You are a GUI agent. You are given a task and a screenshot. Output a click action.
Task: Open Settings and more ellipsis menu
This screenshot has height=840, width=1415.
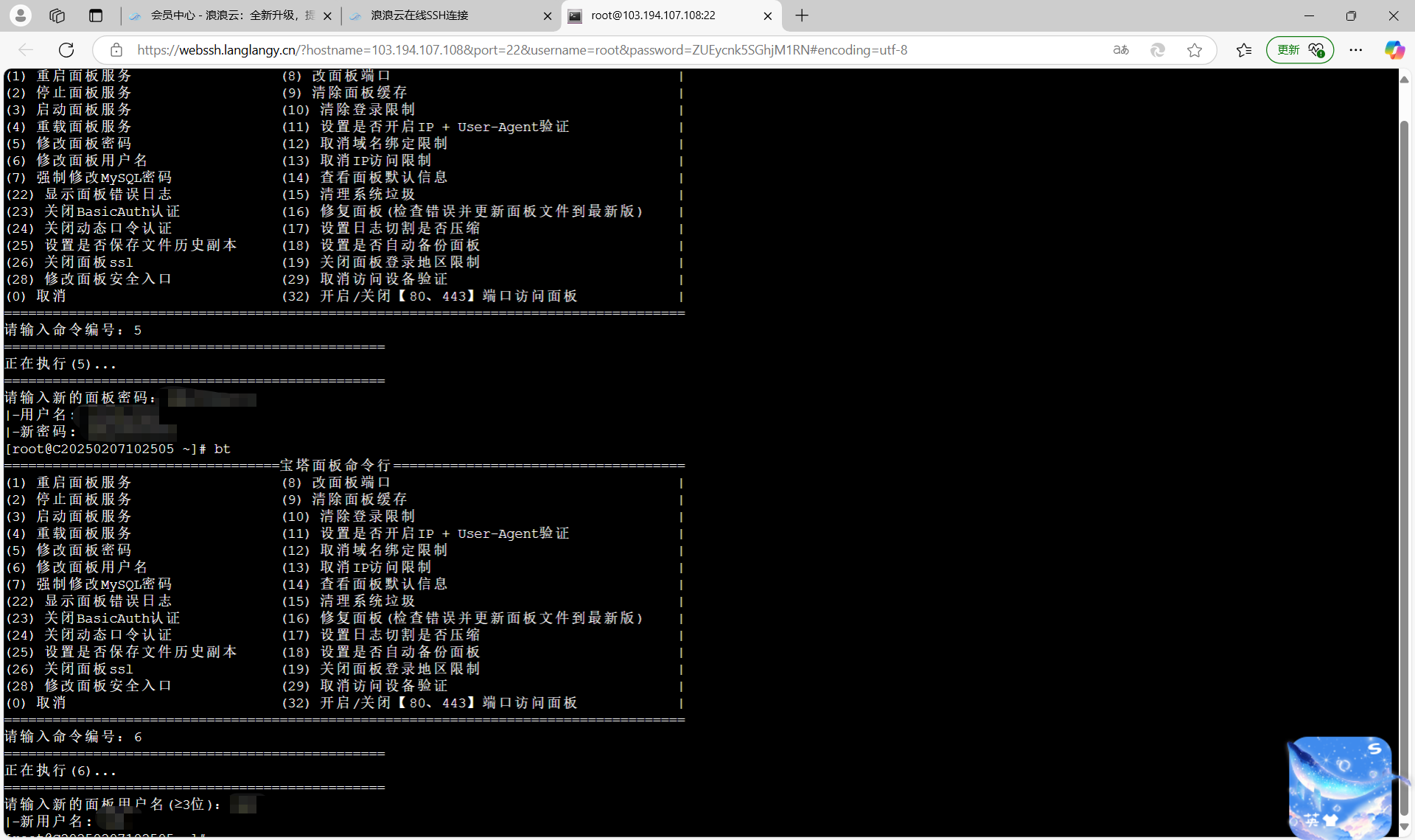pyautogui.click(x=1356, y=50)
